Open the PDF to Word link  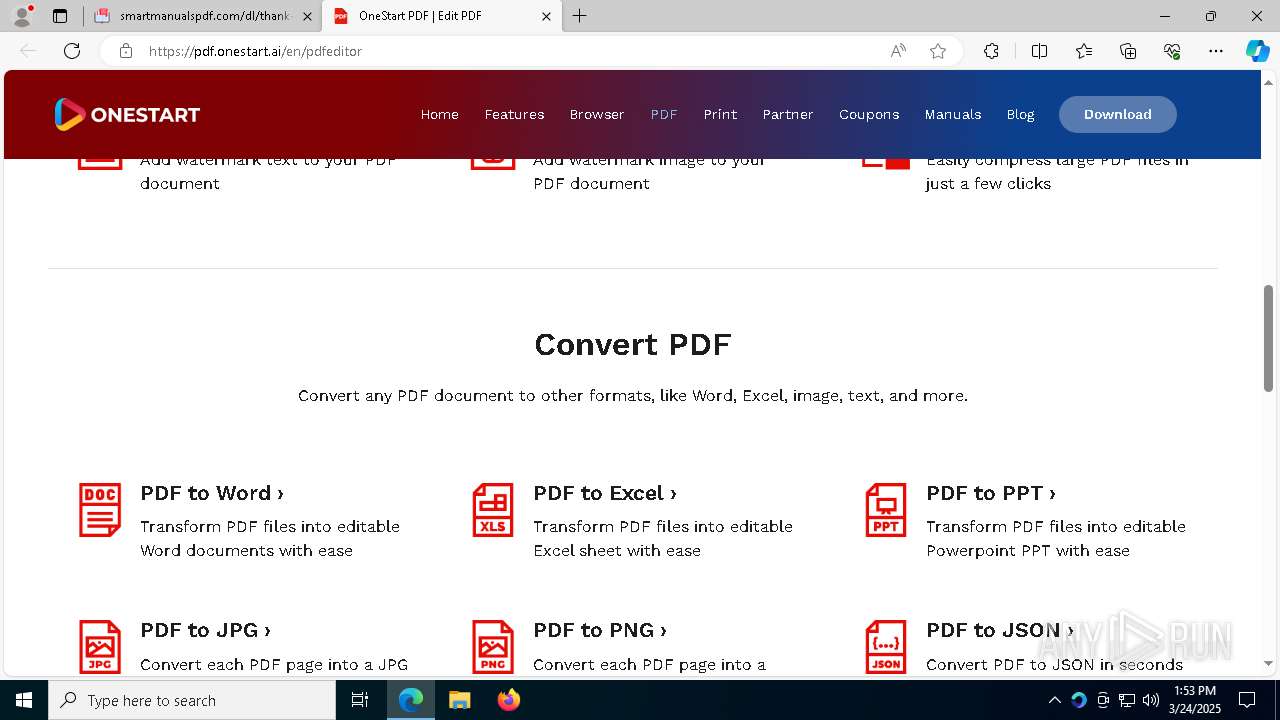point(212,493)
